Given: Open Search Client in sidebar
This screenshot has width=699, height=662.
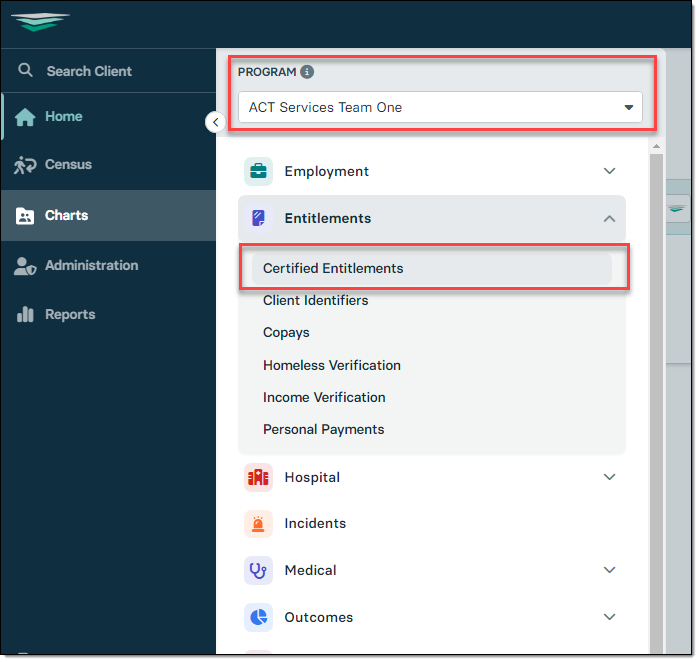Looking at the screenshot, I should (108, 71).
